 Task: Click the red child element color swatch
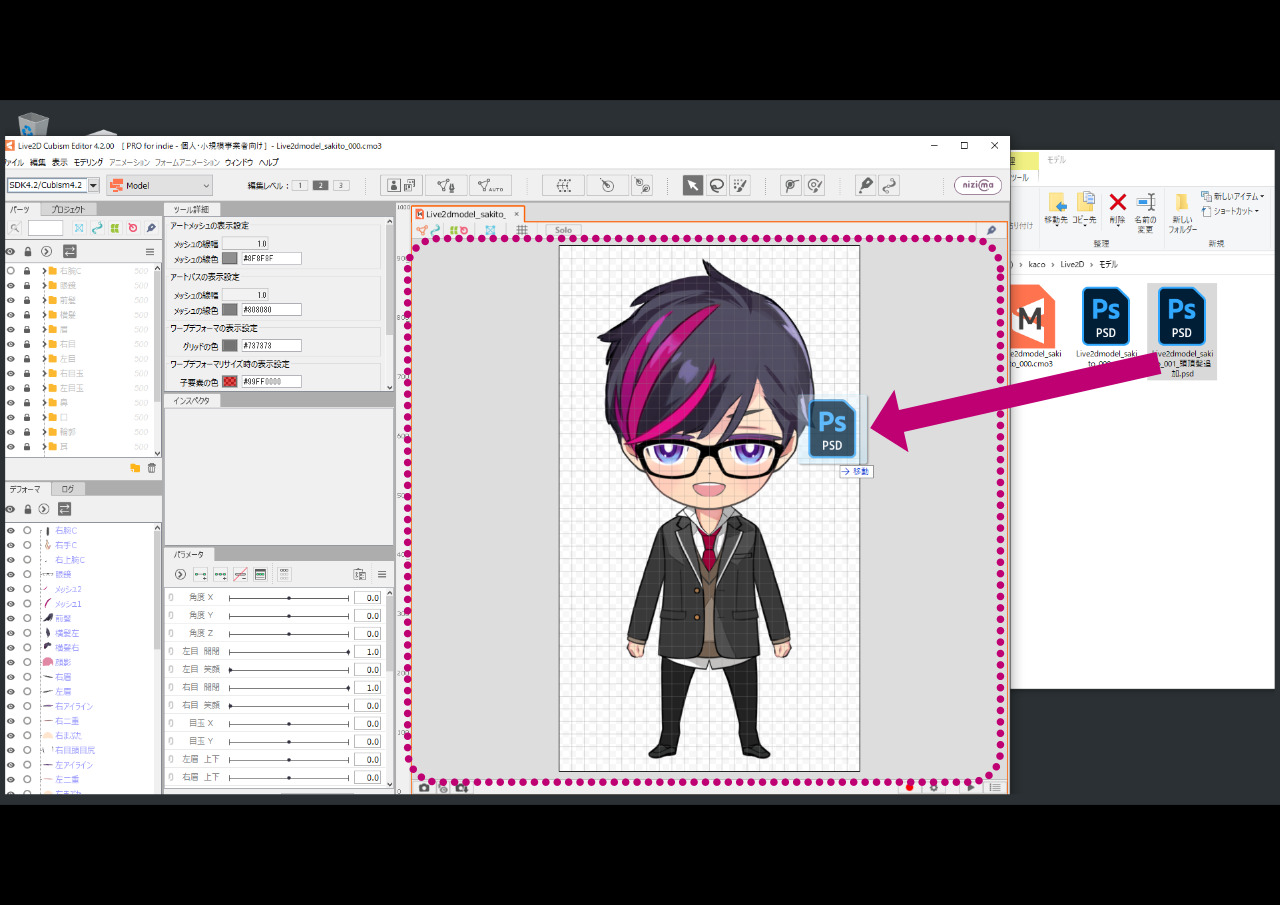click(230, 382)
